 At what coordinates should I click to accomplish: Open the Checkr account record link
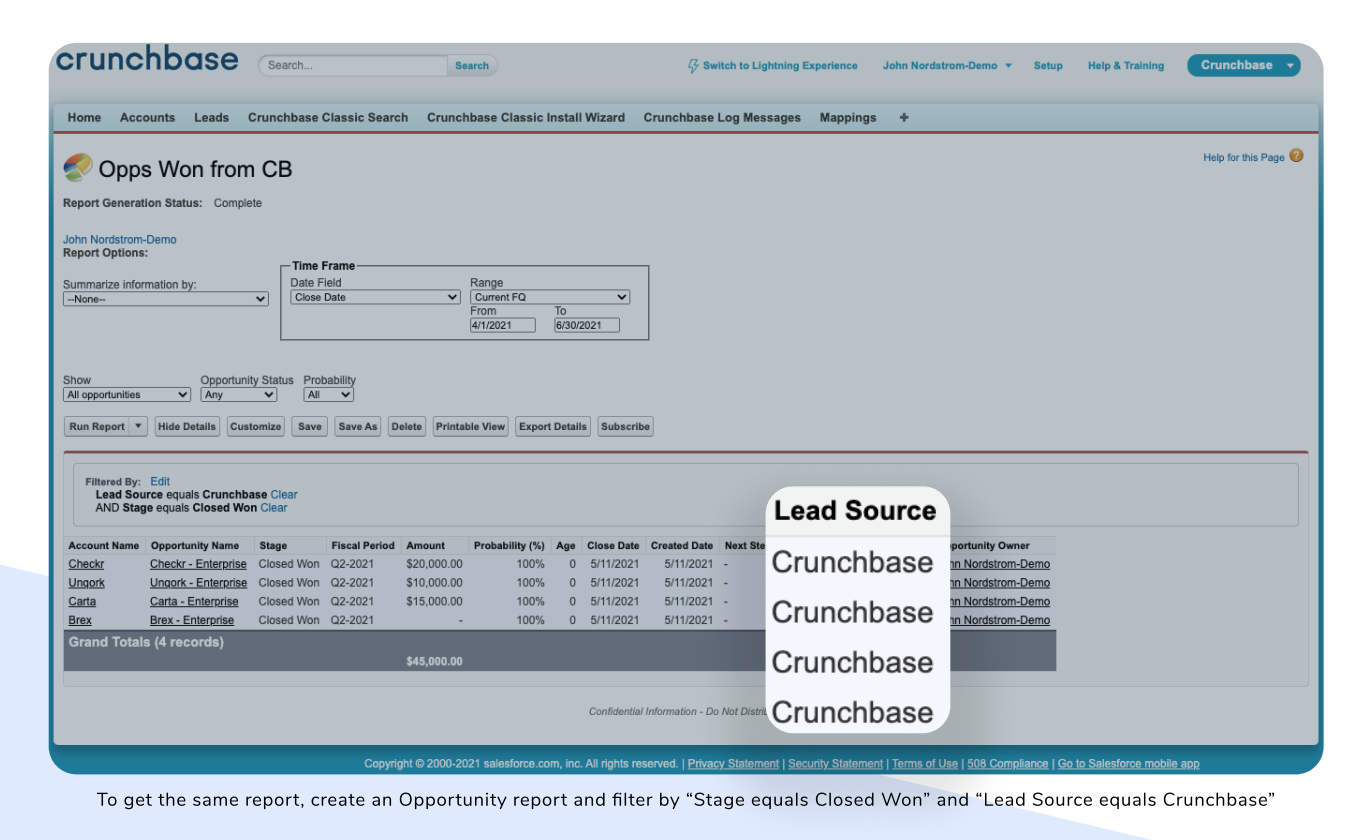[x=85, y=564]
